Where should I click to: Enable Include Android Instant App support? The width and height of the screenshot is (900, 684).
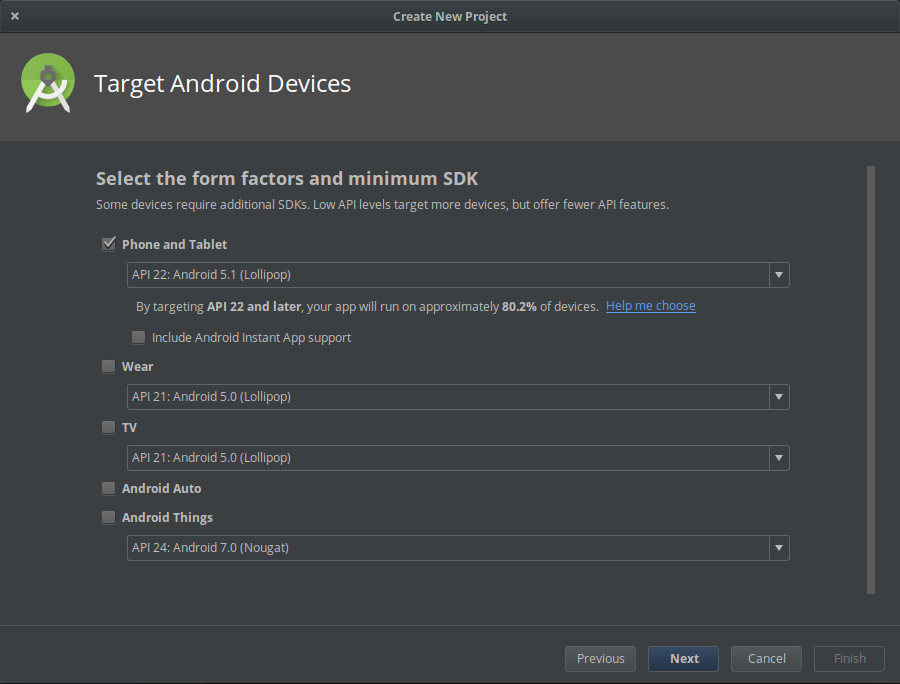(139, 337)
